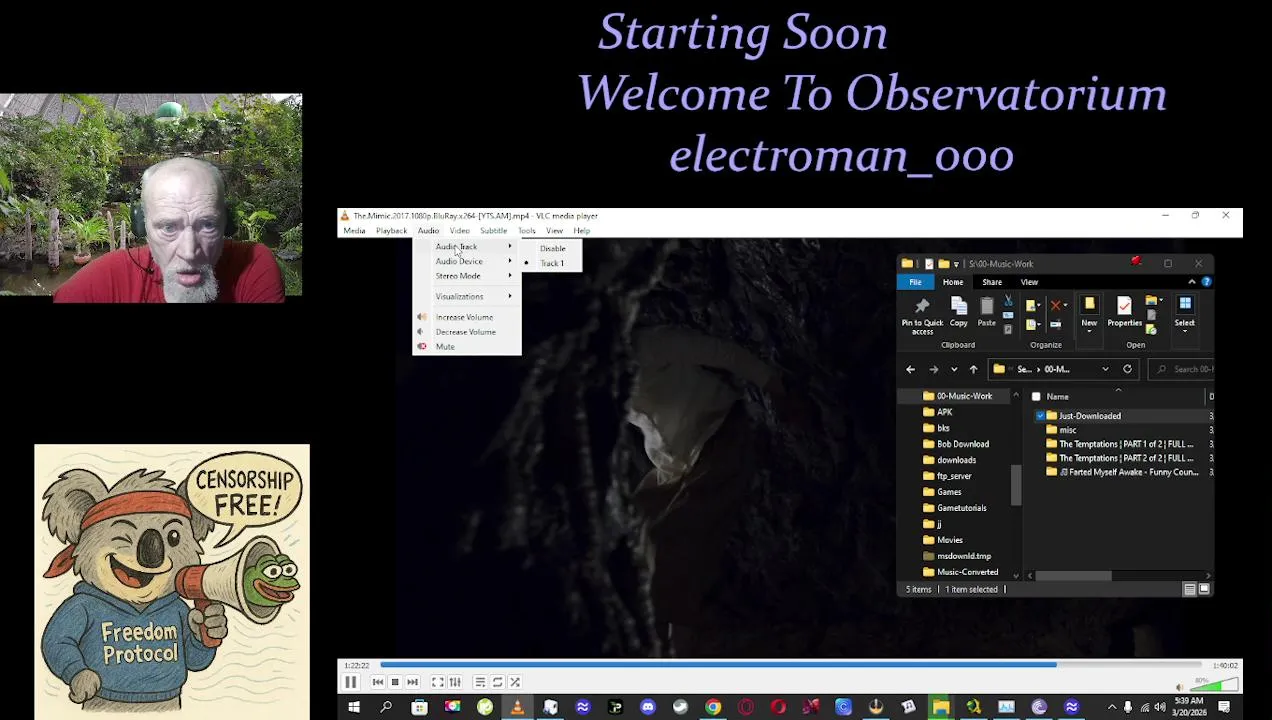The height and width of the screenshot is (720, 1272).
Task: Open Explorer help question icon
Action: click(x=1206, y=282)
